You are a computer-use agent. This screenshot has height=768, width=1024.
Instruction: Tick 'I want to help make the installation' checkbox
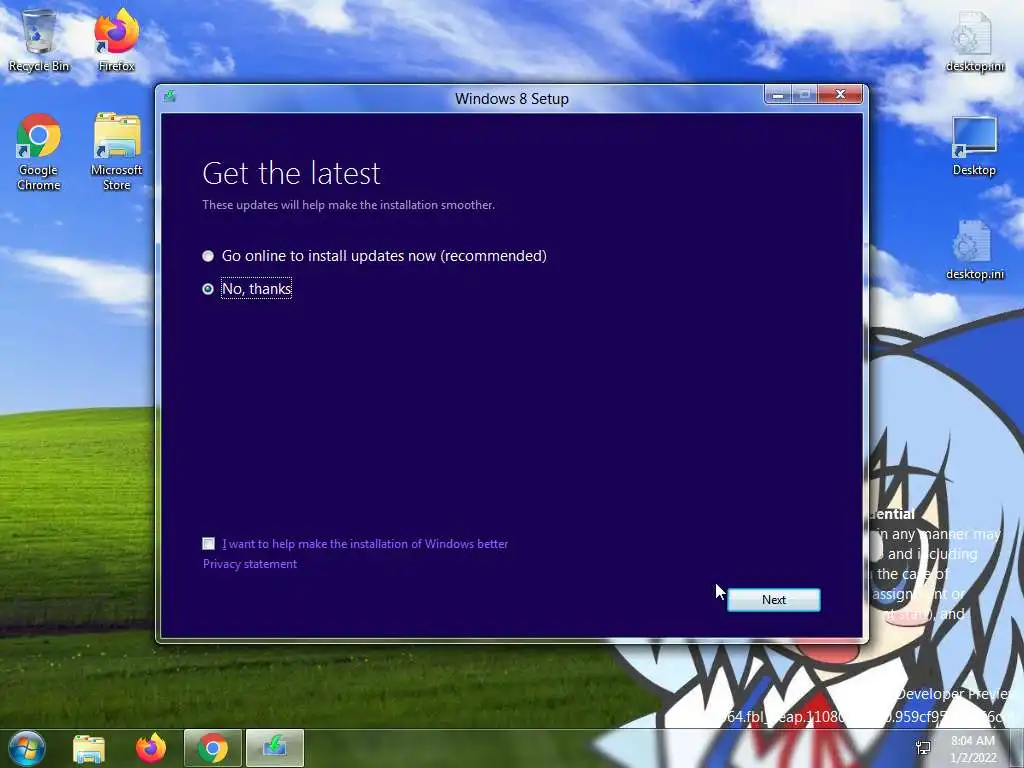208,543
